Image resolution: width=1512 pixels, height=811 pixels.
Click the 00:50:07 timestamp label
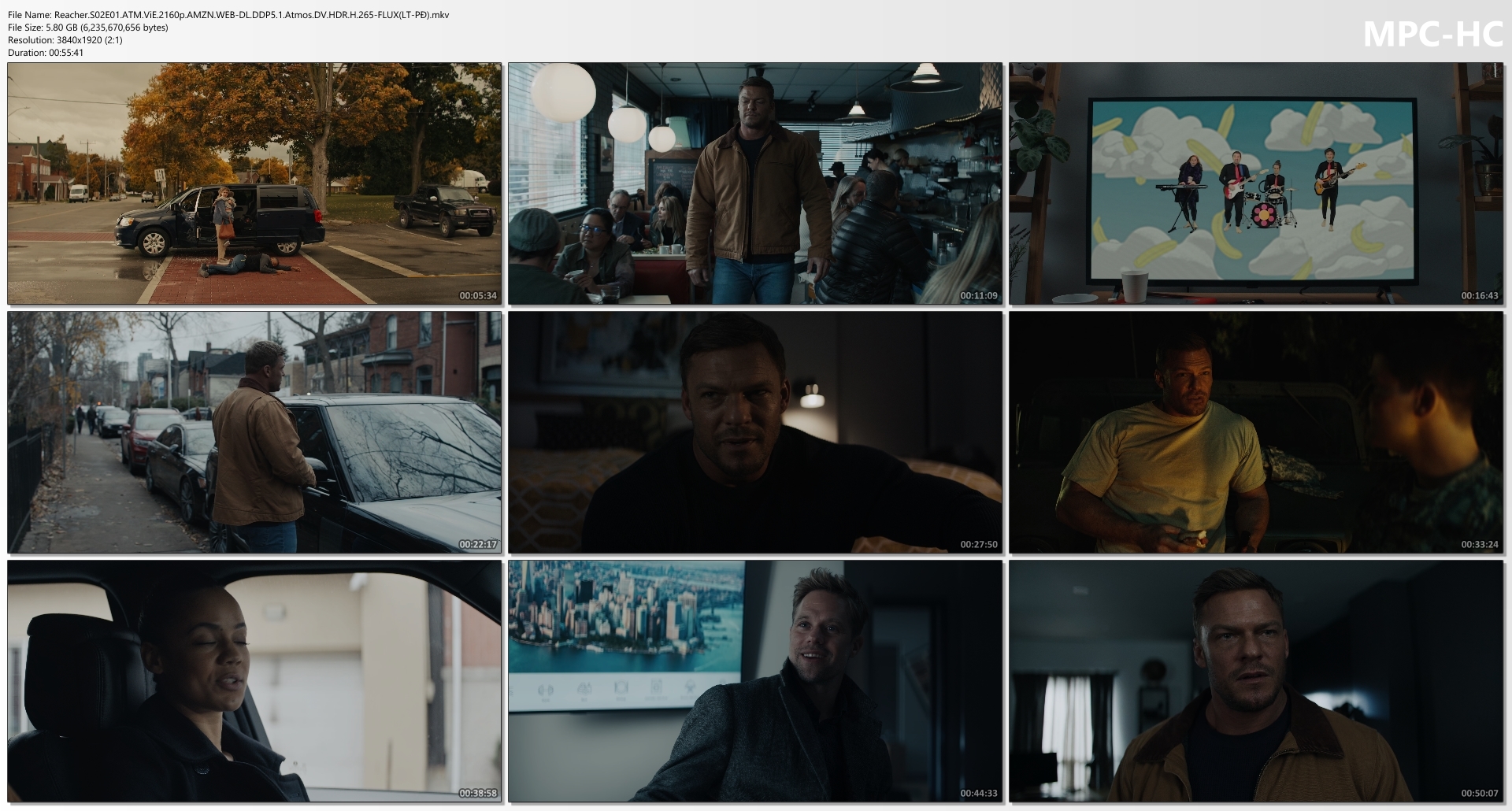click(1480, 794)
